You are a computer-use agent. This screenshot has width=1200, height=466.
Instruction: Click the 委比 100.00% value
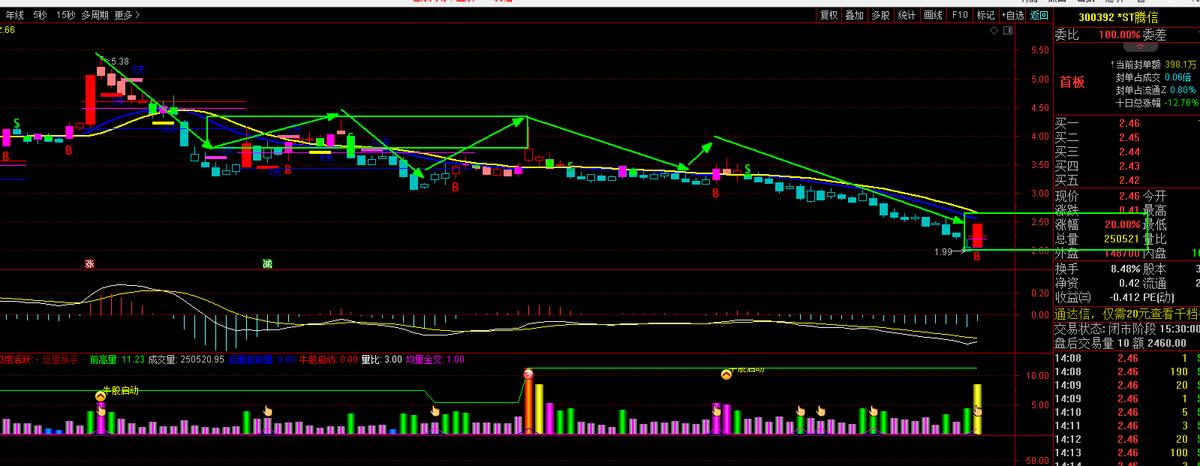[1117, 34]
